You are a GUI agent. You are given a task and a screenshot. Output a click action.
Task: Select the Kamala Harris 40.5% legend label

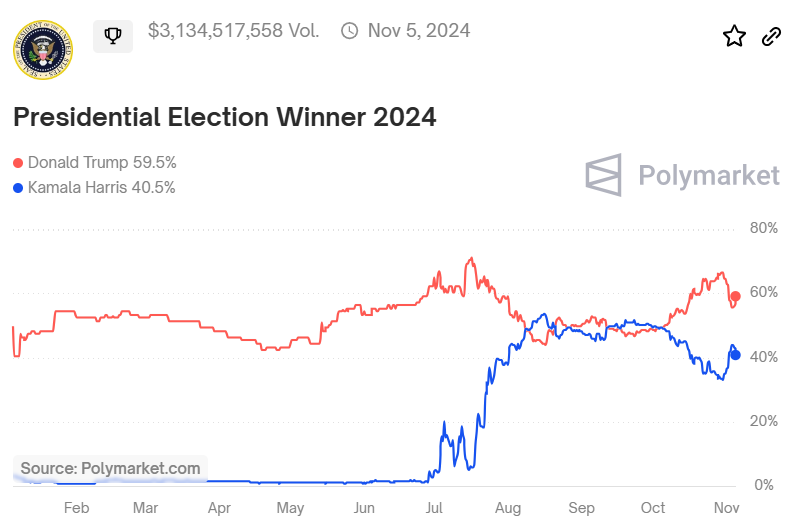[101, 187]
